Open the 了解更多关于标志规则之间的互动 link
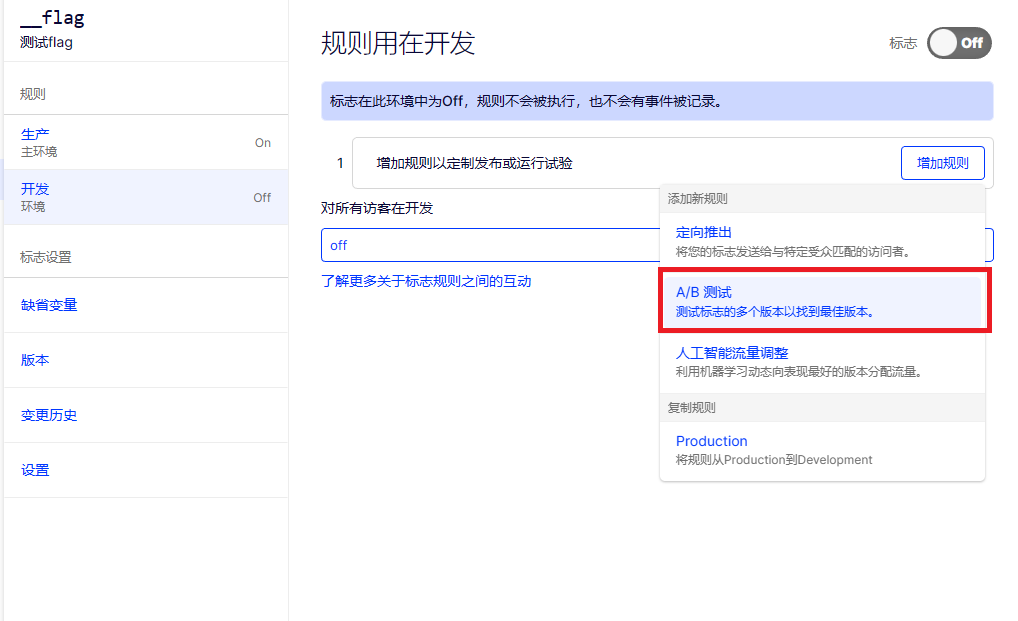 tap(426, 281)
